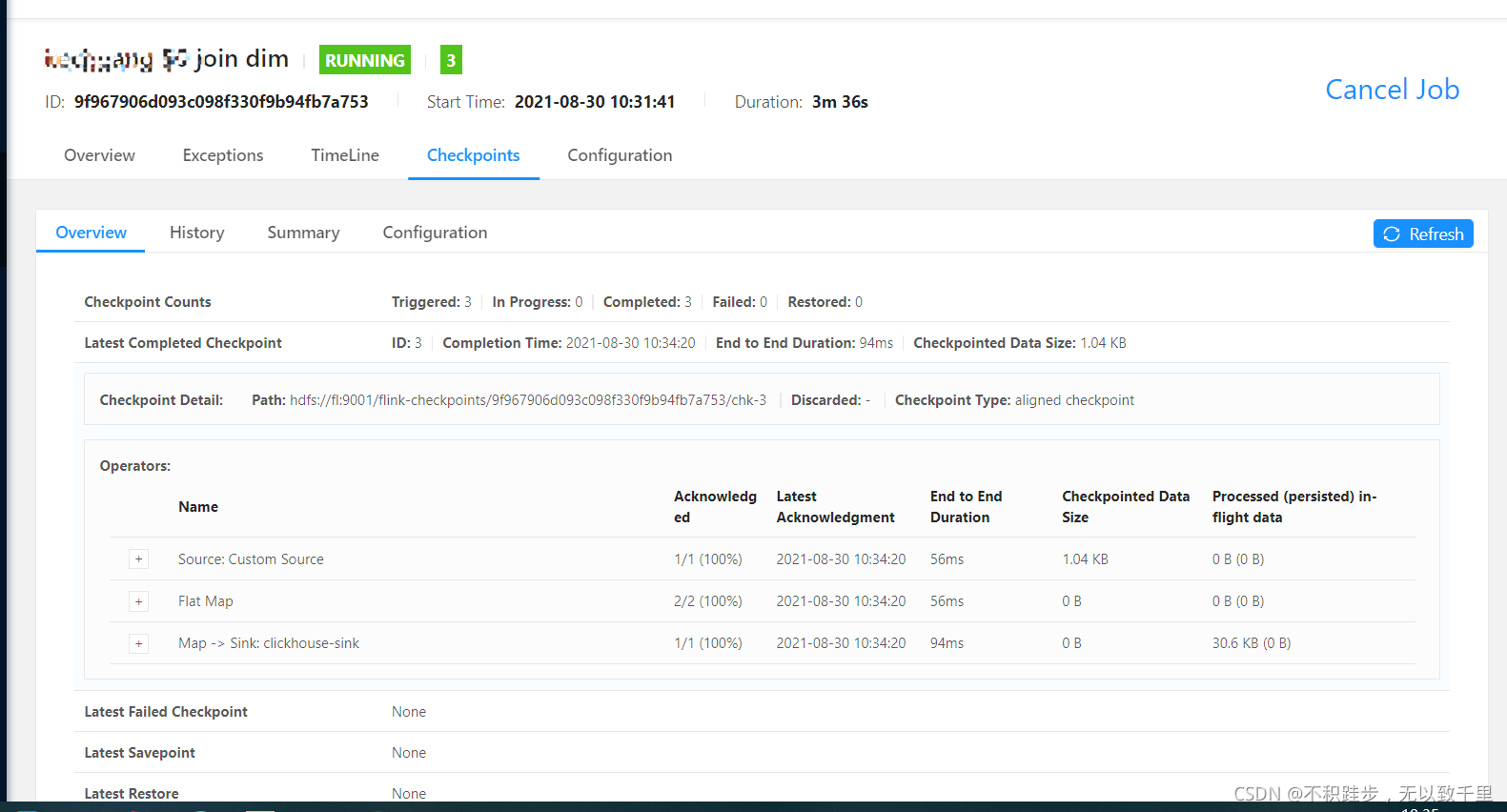Click the Cancel Job link
Viewport: 1507px width, 812px height.
tap(1393, 90)
